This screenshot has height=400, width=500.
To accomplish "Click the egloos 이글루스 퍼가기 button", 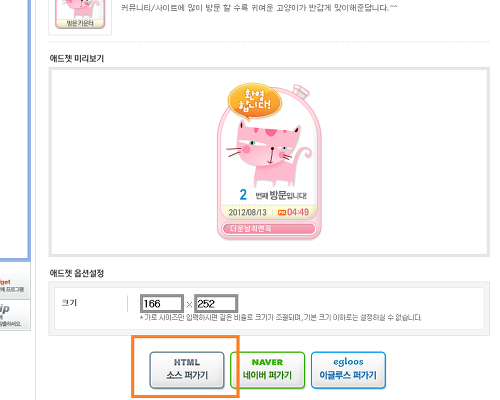I will [348, 370].
